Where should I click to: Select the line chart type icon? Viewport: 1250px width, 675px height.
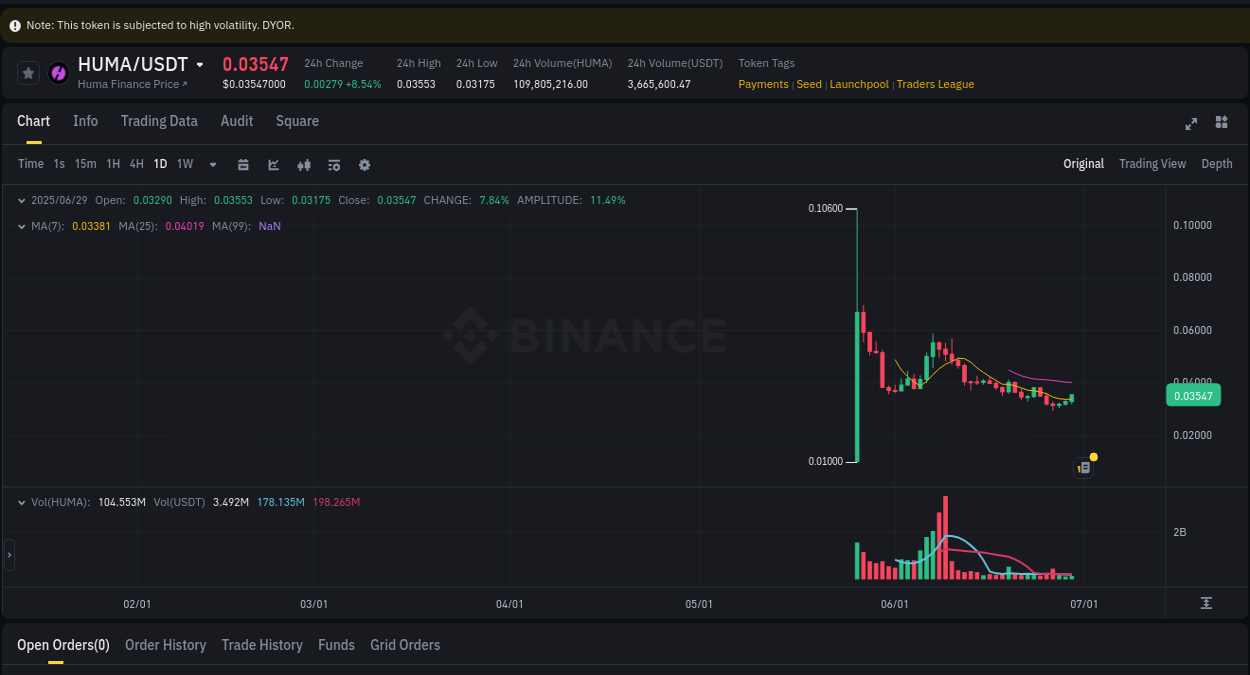(x=273, y=164)
